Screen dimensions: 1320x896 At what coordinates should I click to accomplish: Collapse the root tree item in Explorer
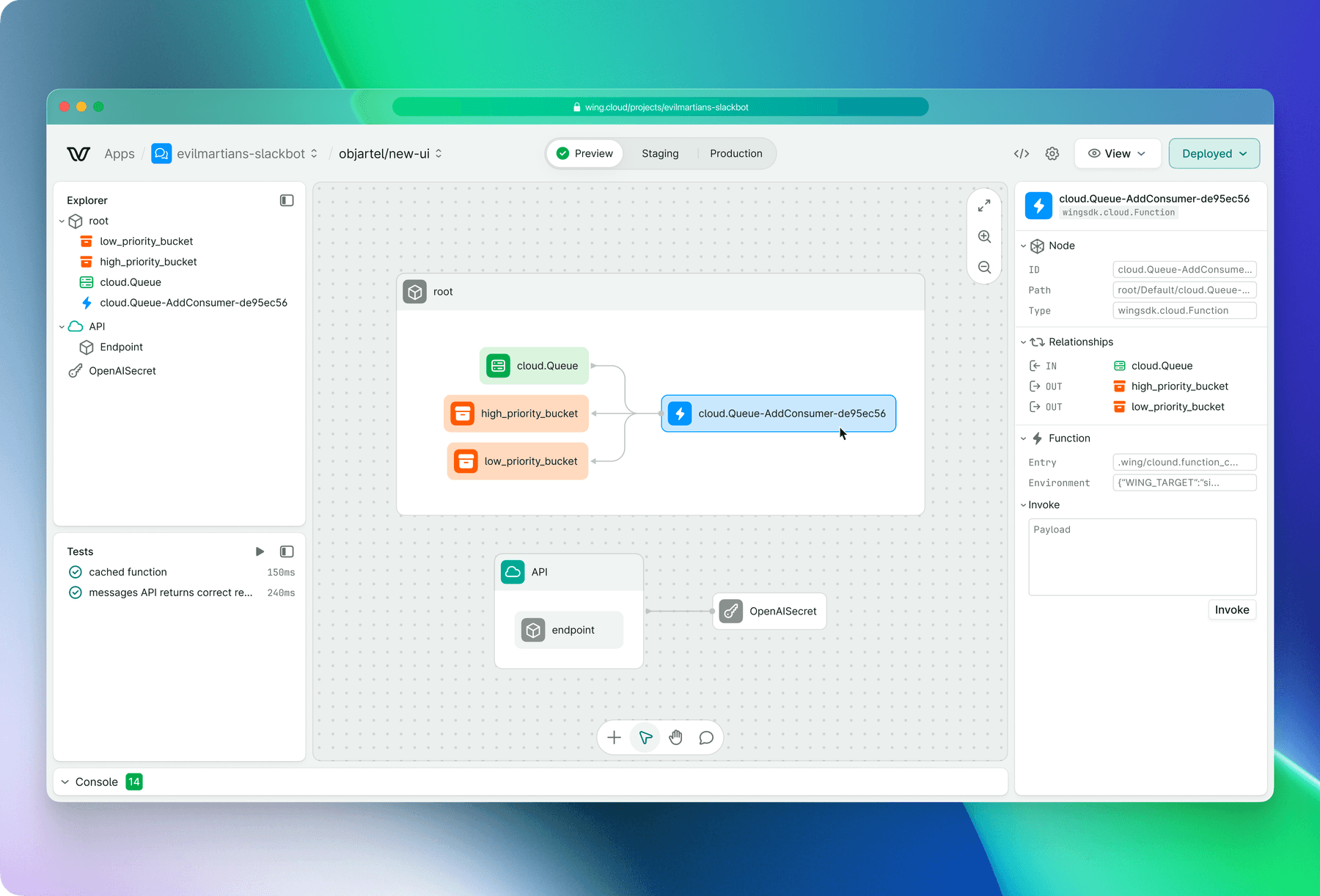[x=62, y=221]
